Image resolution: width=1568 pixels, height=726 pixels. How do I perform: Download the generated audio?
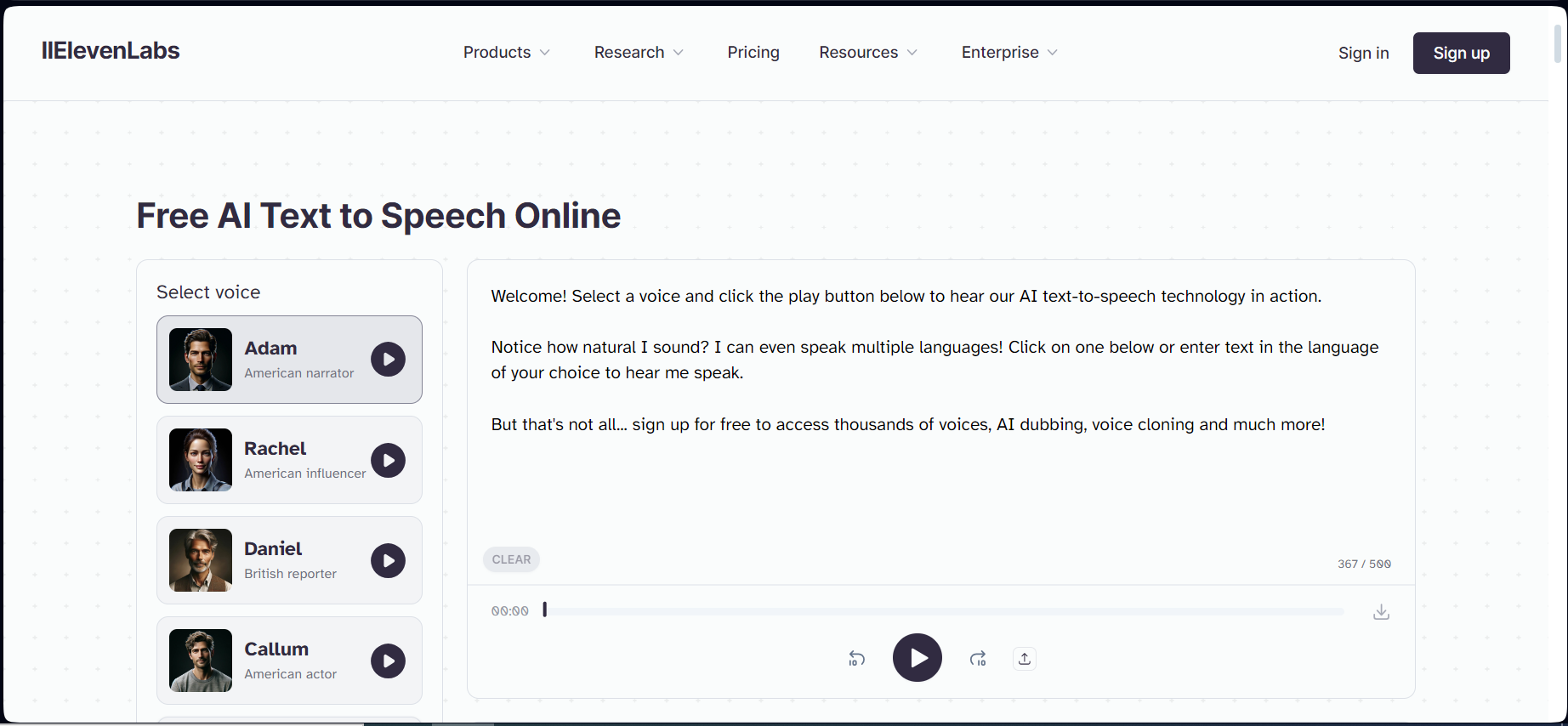pyautogui.click(x=1381, y=612)
